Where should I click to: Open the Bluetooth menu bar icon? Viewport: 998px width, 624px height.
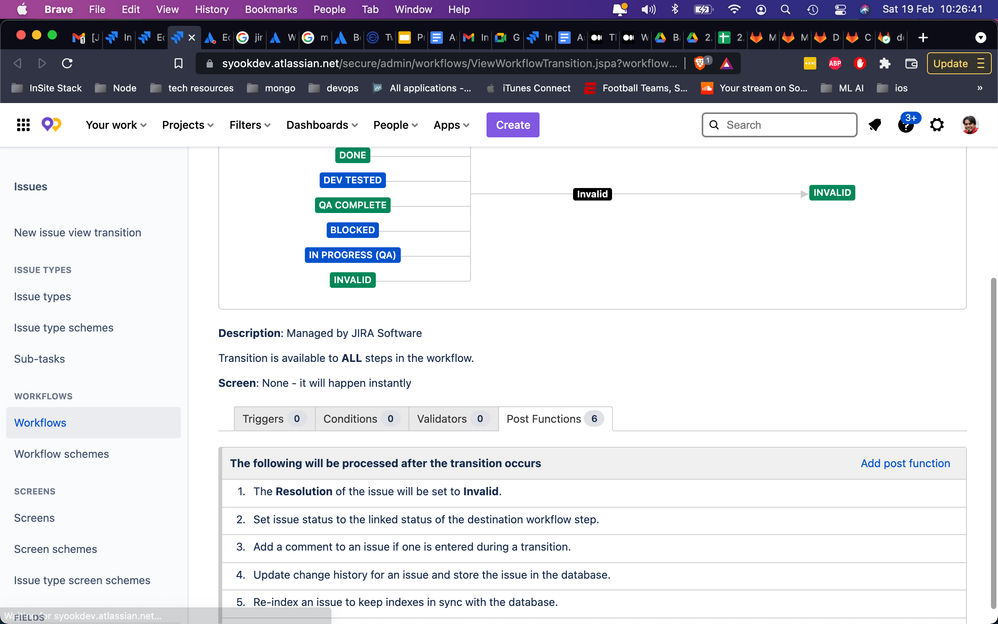[x=675, y=10]
